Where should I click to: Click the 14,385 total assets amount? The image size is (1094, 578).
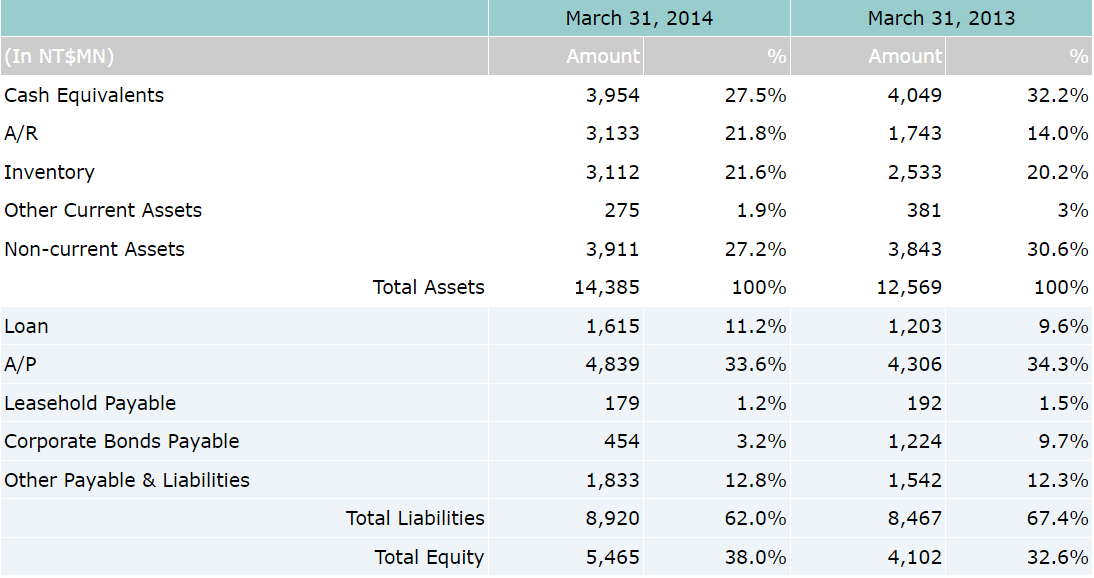tap(607, 287)
